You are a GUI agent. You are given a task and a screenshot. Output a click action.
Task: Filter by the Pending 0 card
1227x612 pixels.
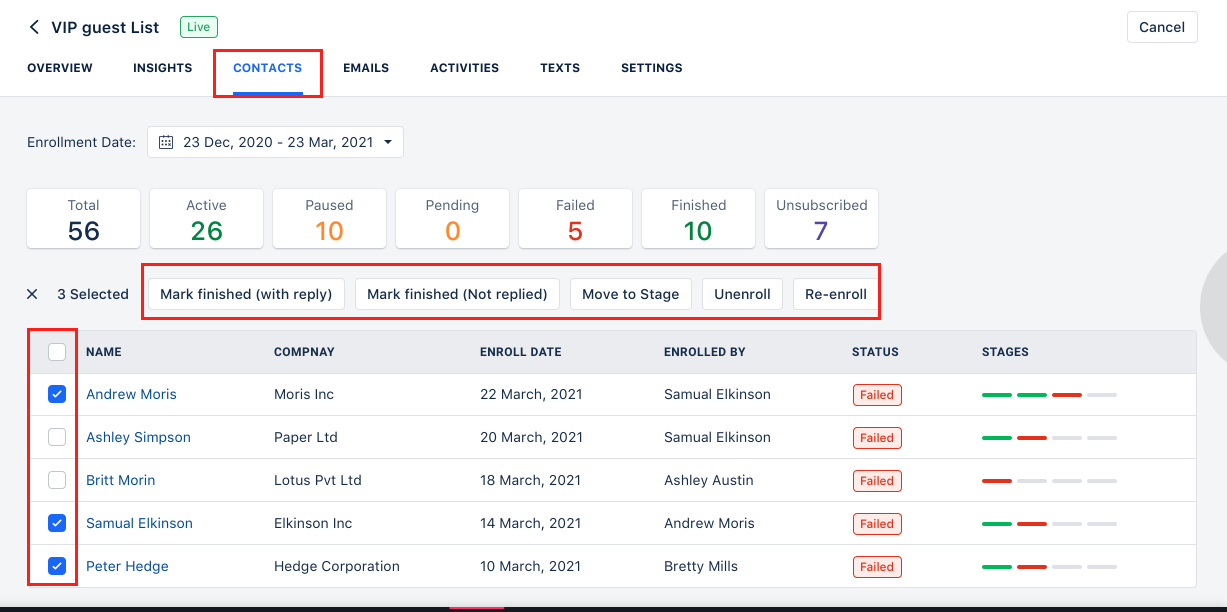point(452,219)
